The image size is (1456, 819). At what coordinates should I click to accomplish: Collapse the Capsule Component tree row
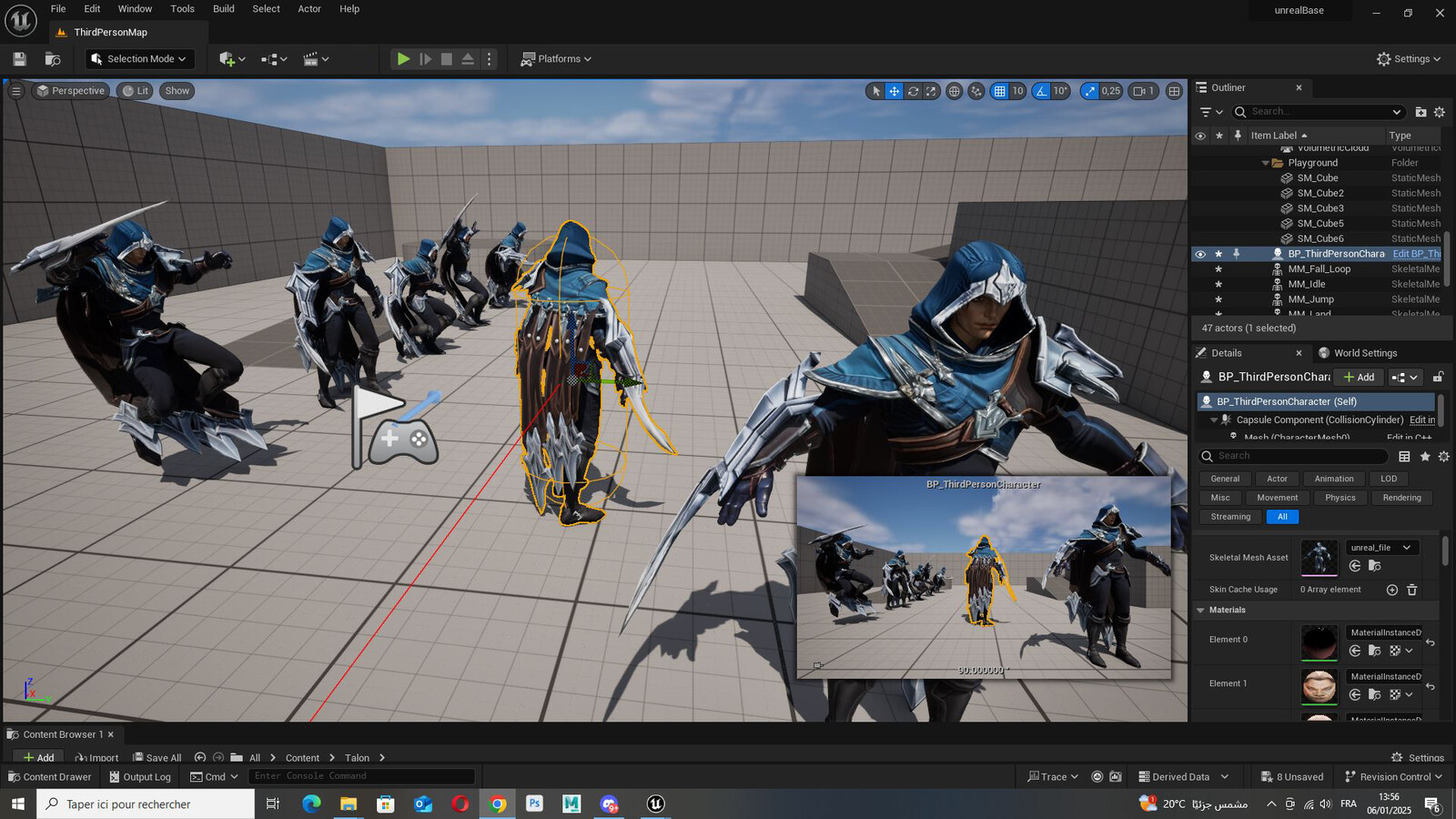[1214, 420]
